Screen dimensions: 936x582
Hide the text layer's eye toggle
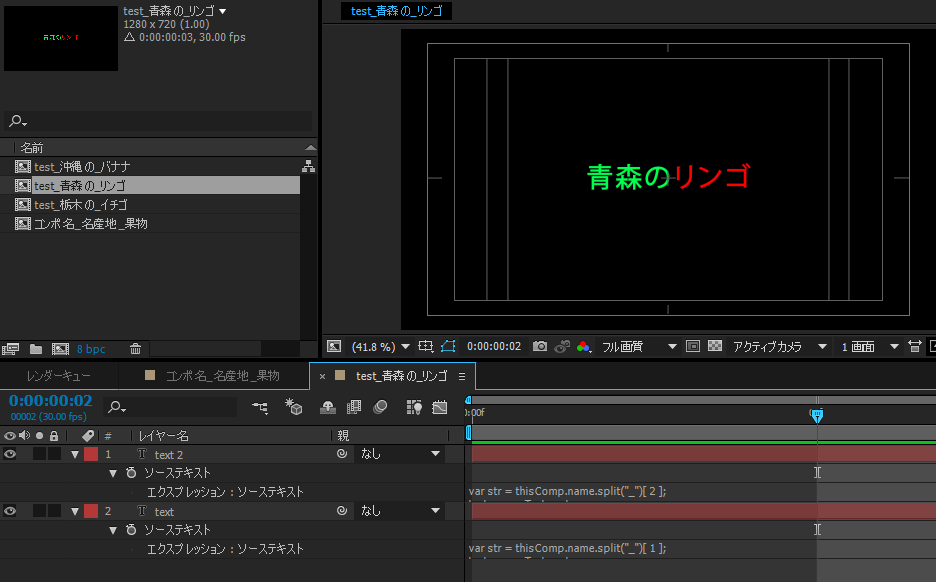click(10, 511)
